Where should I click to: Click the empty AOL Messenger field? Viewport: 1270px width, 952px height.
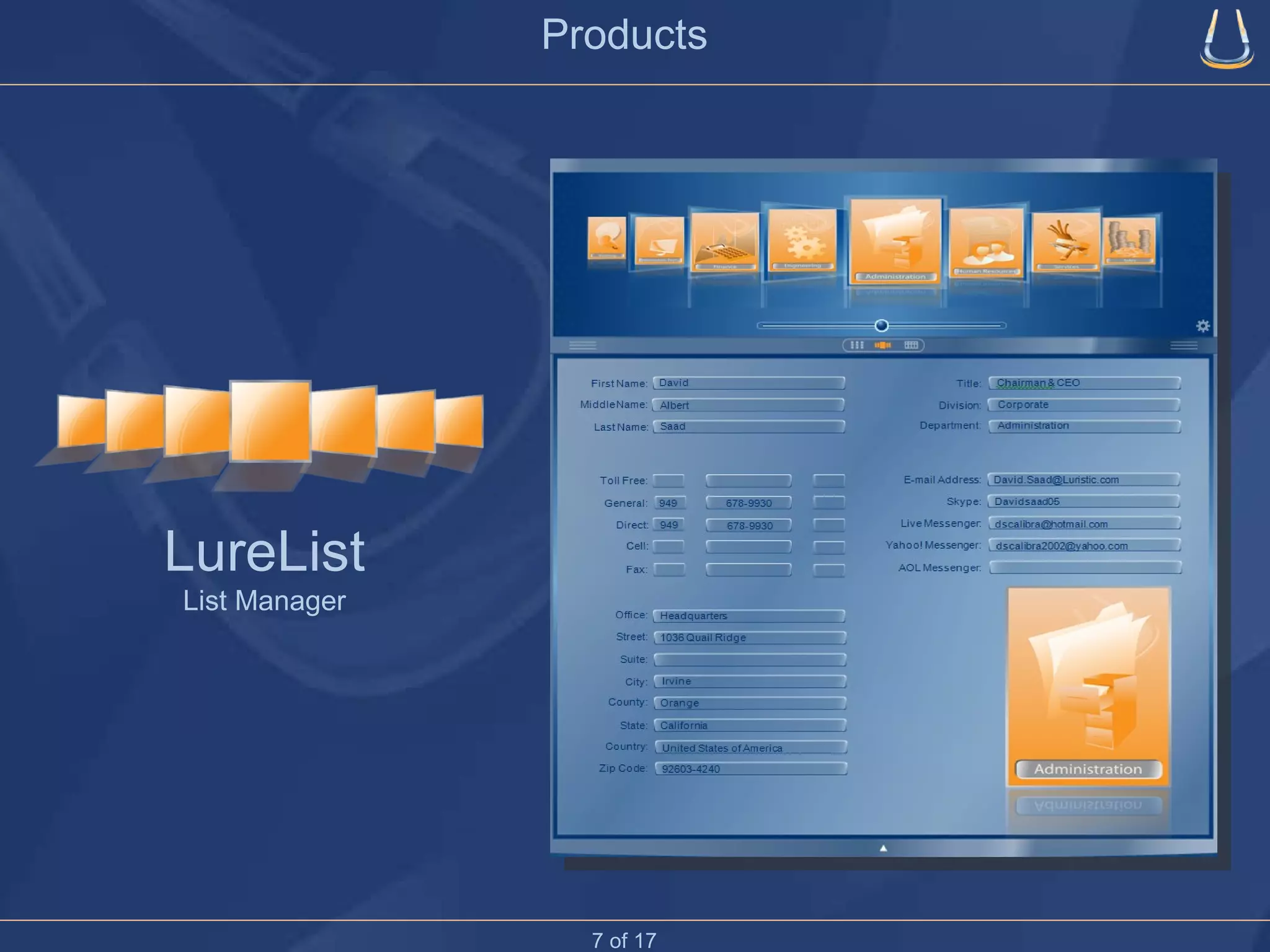tap(1085, 568)
